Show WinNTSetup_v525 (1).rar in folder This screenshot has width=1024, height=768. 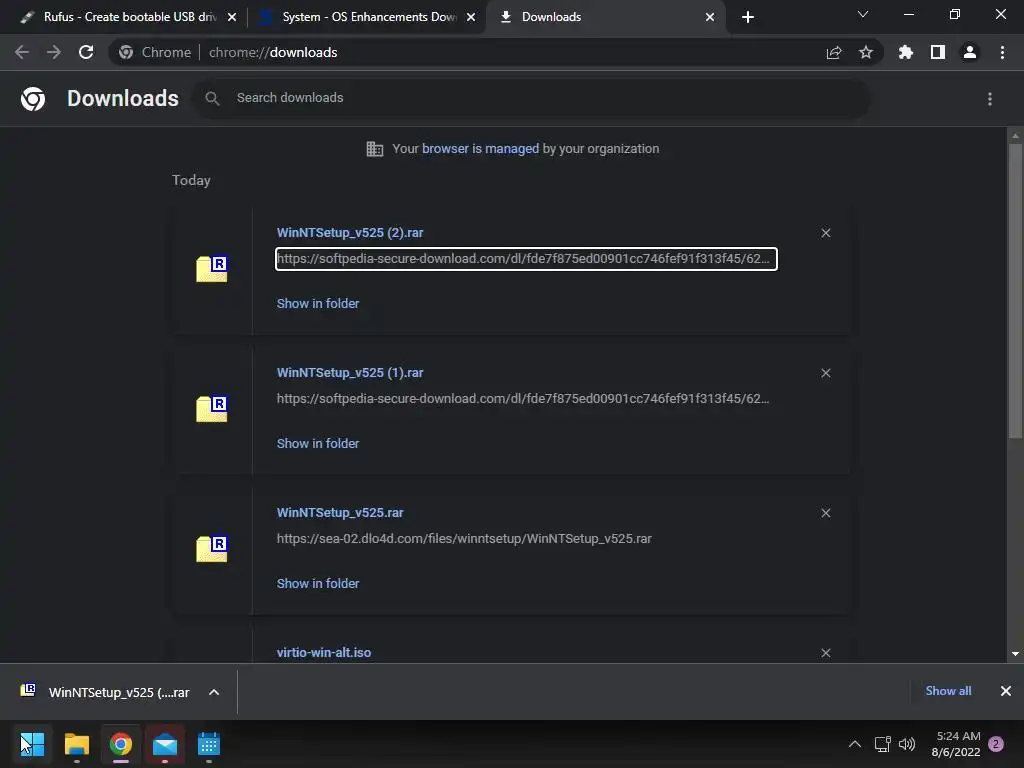pos(318,443)
